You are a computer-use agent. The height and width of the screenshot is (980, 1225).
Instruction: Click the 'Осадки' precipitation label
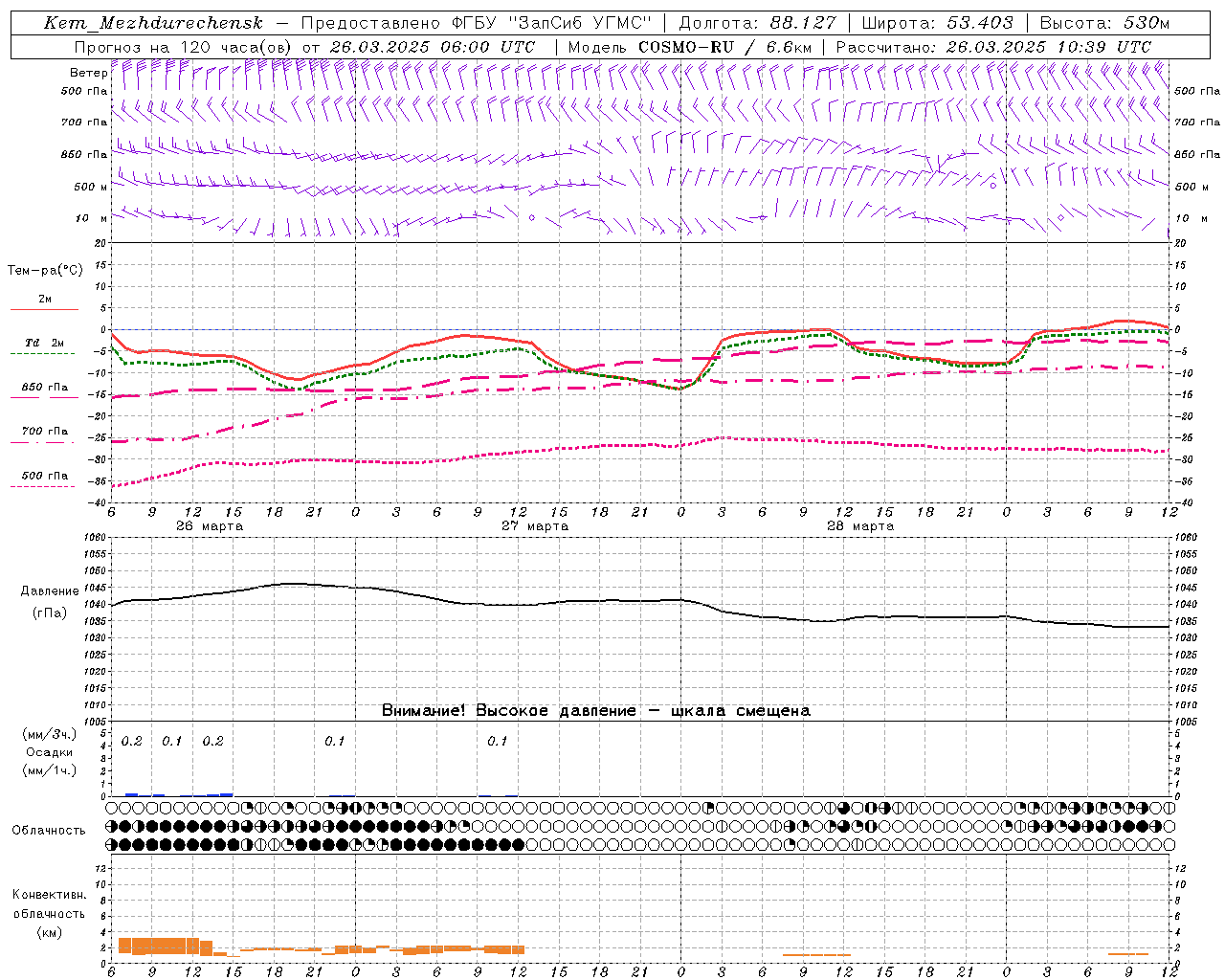coord(49,752)
